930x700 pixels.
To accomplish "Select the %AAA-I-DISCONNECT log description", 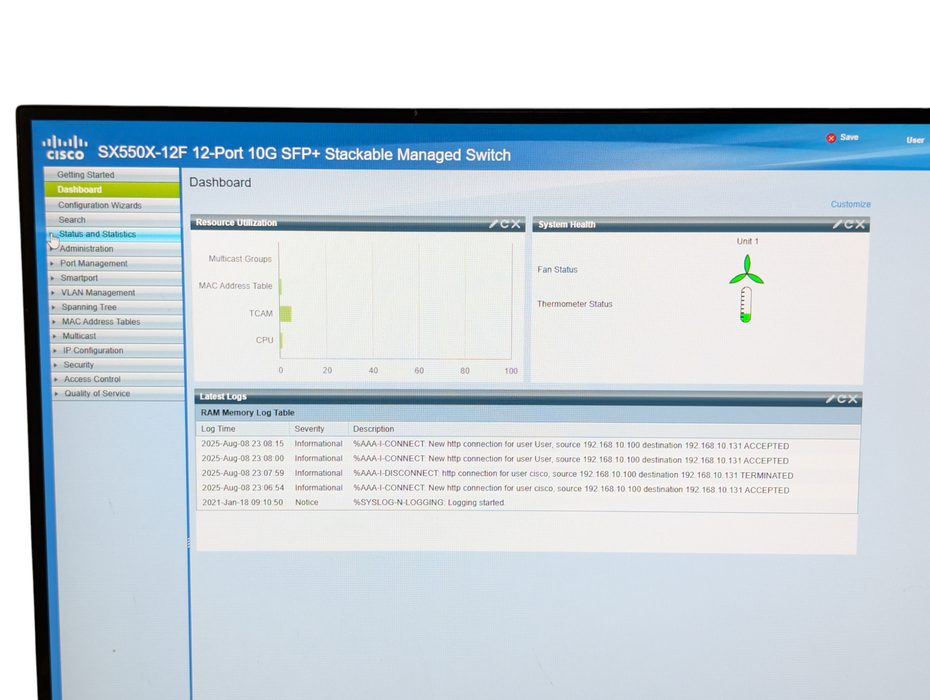I will (x=573, y=475).
